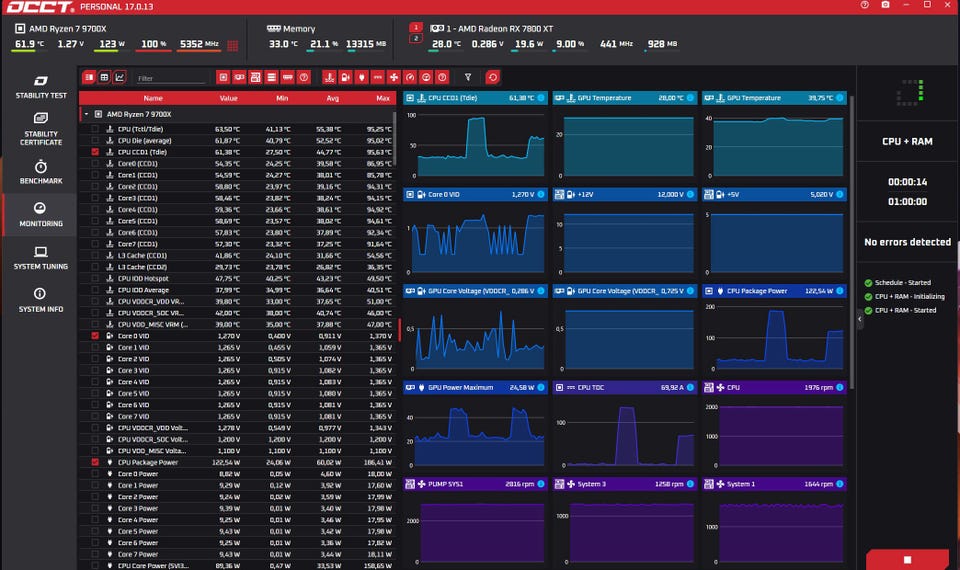The width and height of the screenshot is (960, 570).
Task: Open the System Info section
Action: click(x=40, y=301)
